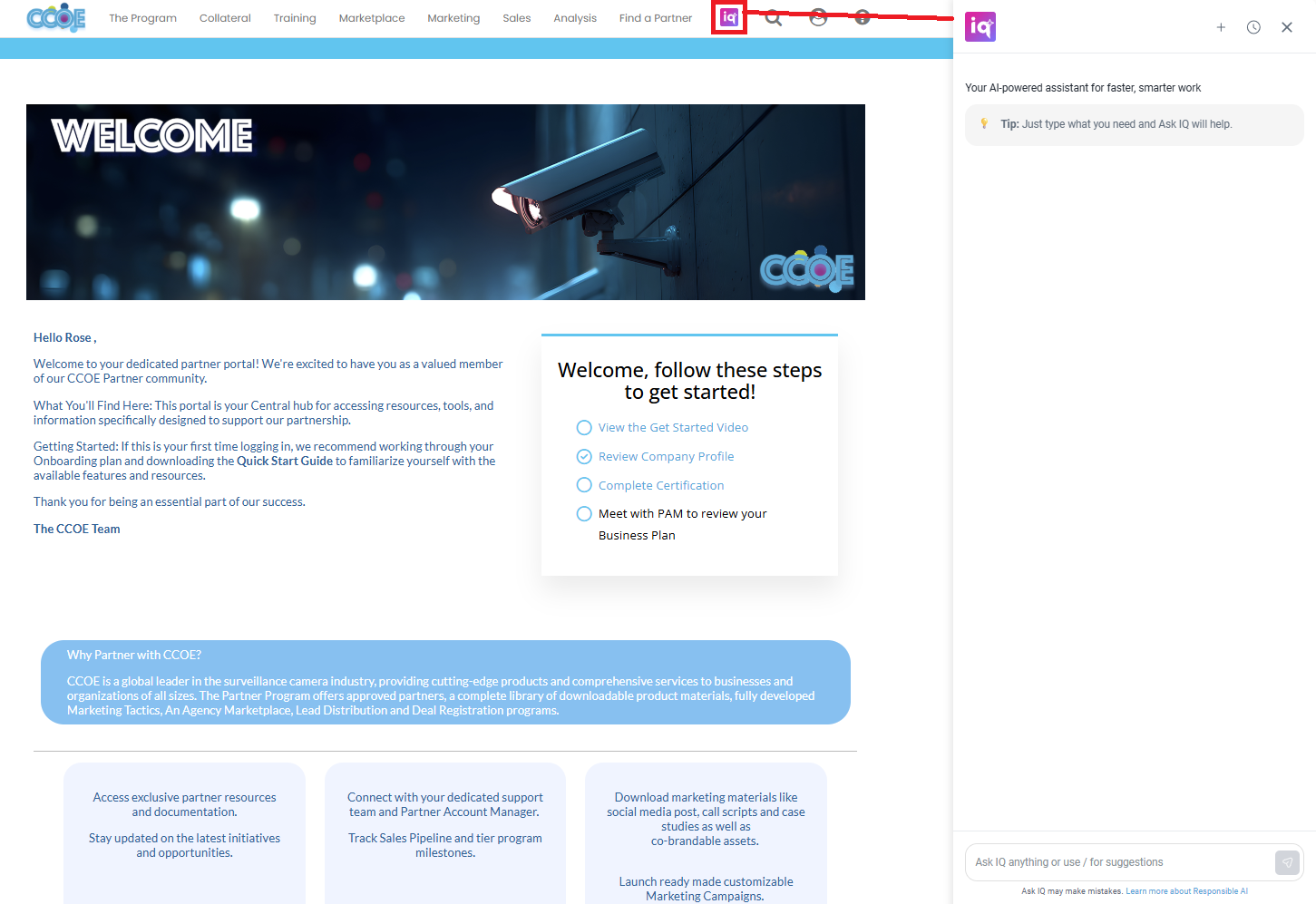Viewport: 1316px width, 904px height.
Task: Check off View the Get Started Video
Action: click(584, 428)
